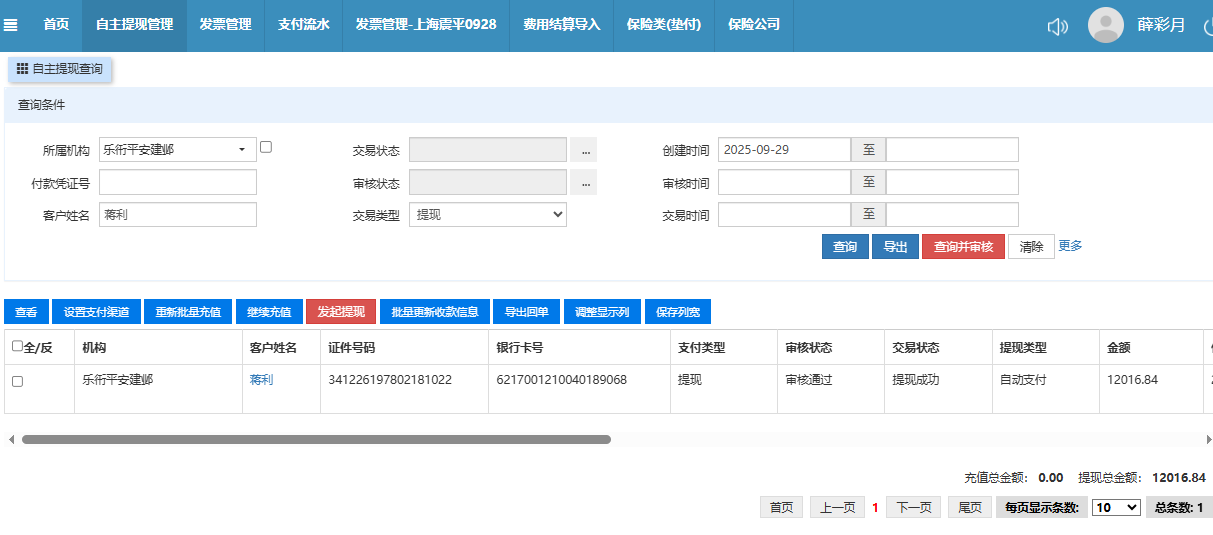Viewport: 1213px width, 535px height.
Task: Open the 交易状态 ellipsis picker button
Action: click(584, 150)
